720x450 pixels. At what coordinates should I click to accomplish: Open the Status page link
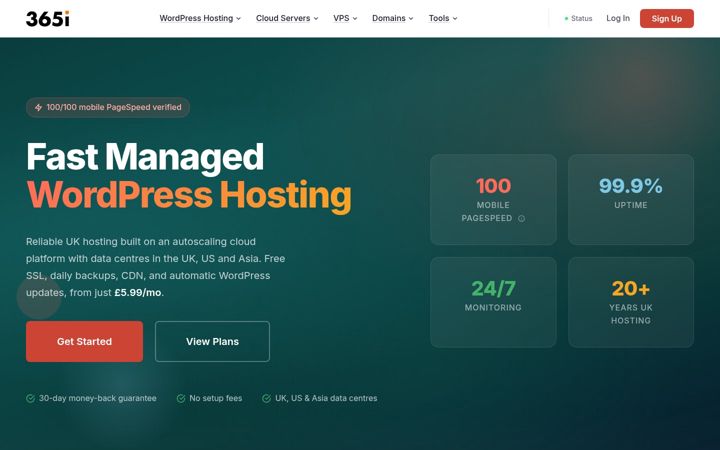pos(579,19)
